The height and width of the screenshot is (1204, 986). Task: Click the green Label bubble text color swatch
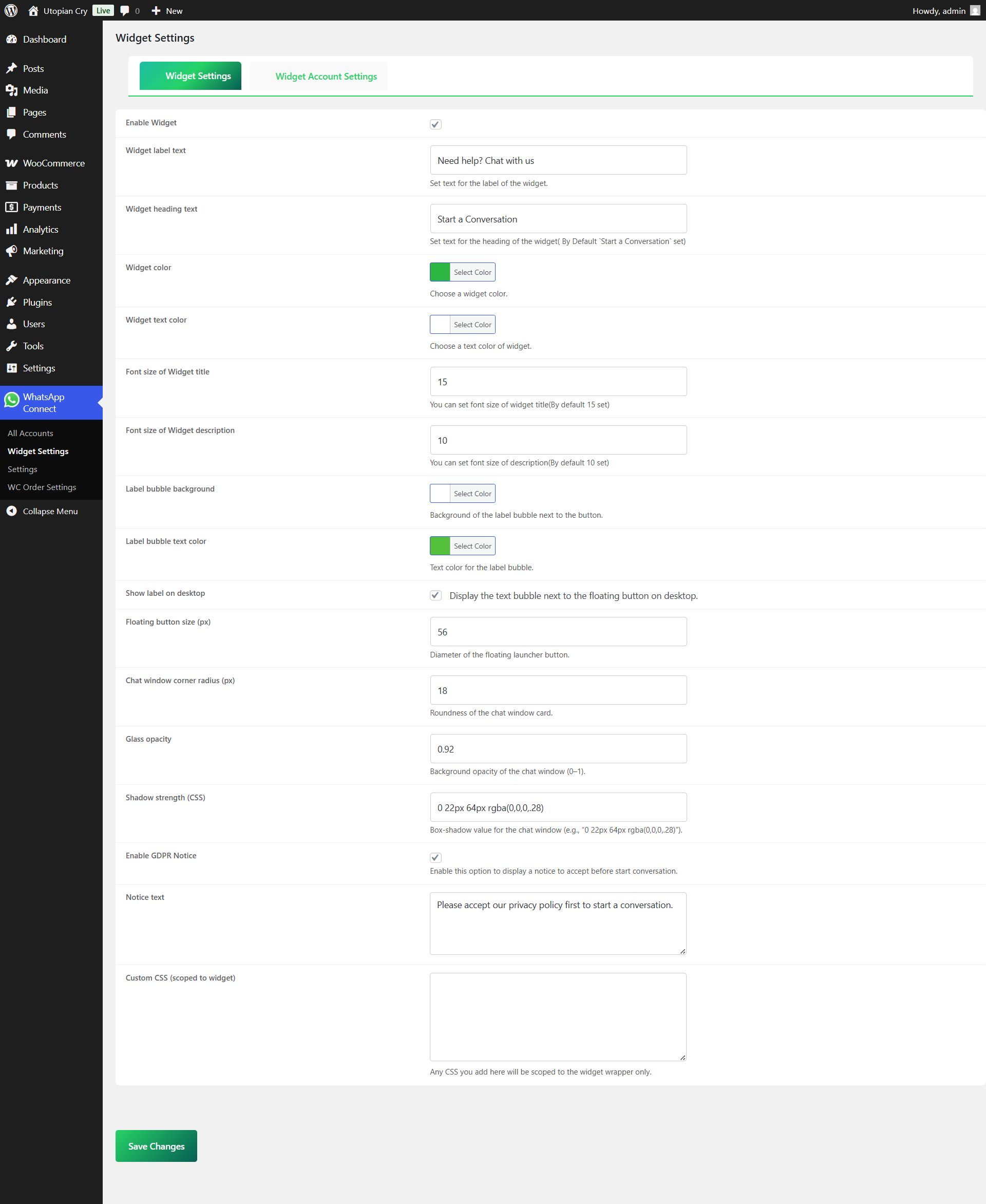440,545
